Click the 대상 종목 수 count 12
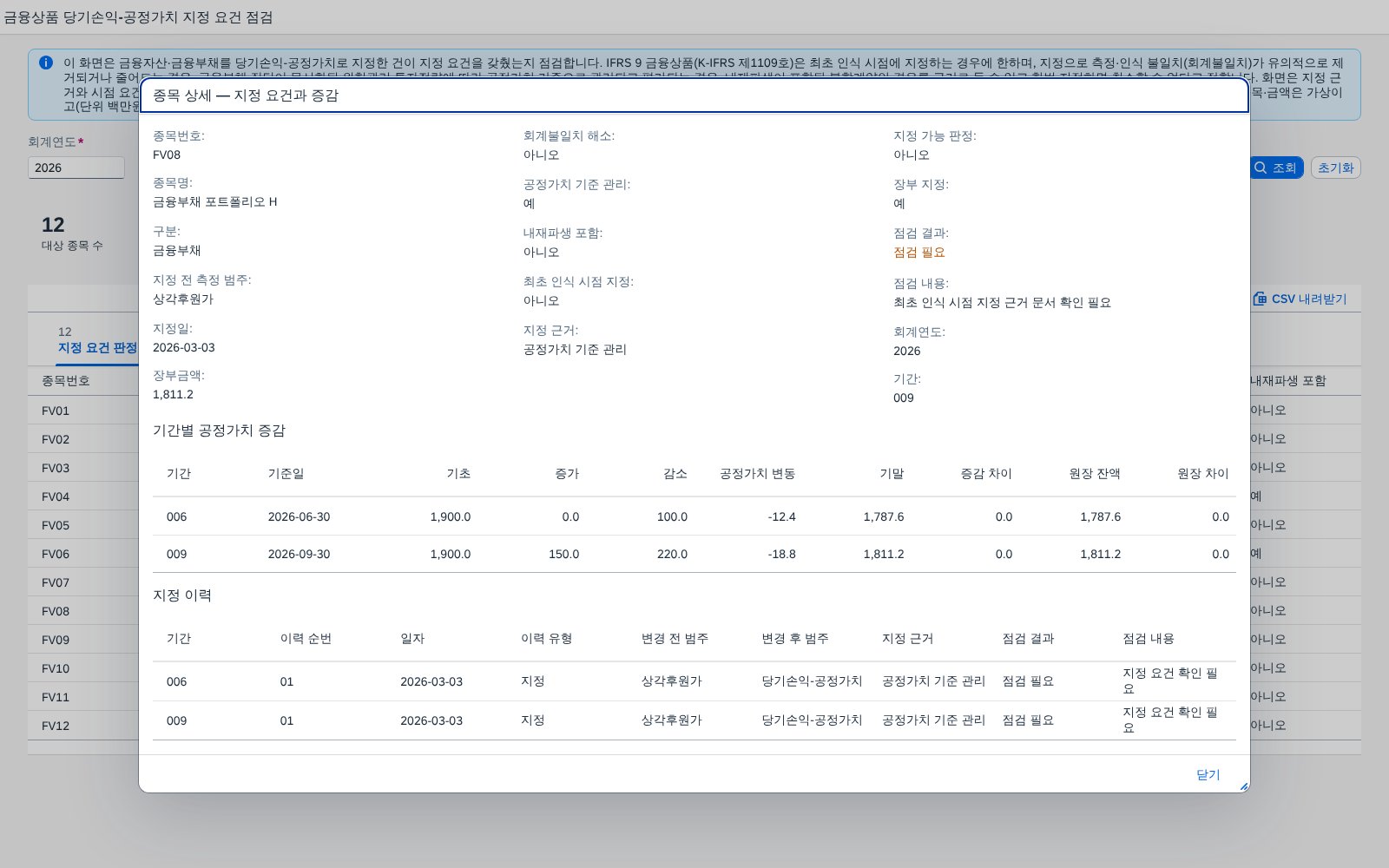The image size is (1389, 868). coord(53,225)
